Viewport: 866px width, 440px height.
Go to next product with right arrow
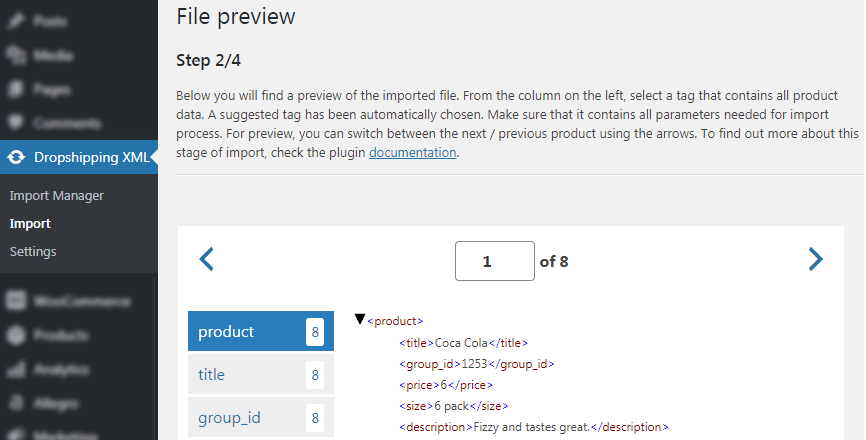coord(816,259)
